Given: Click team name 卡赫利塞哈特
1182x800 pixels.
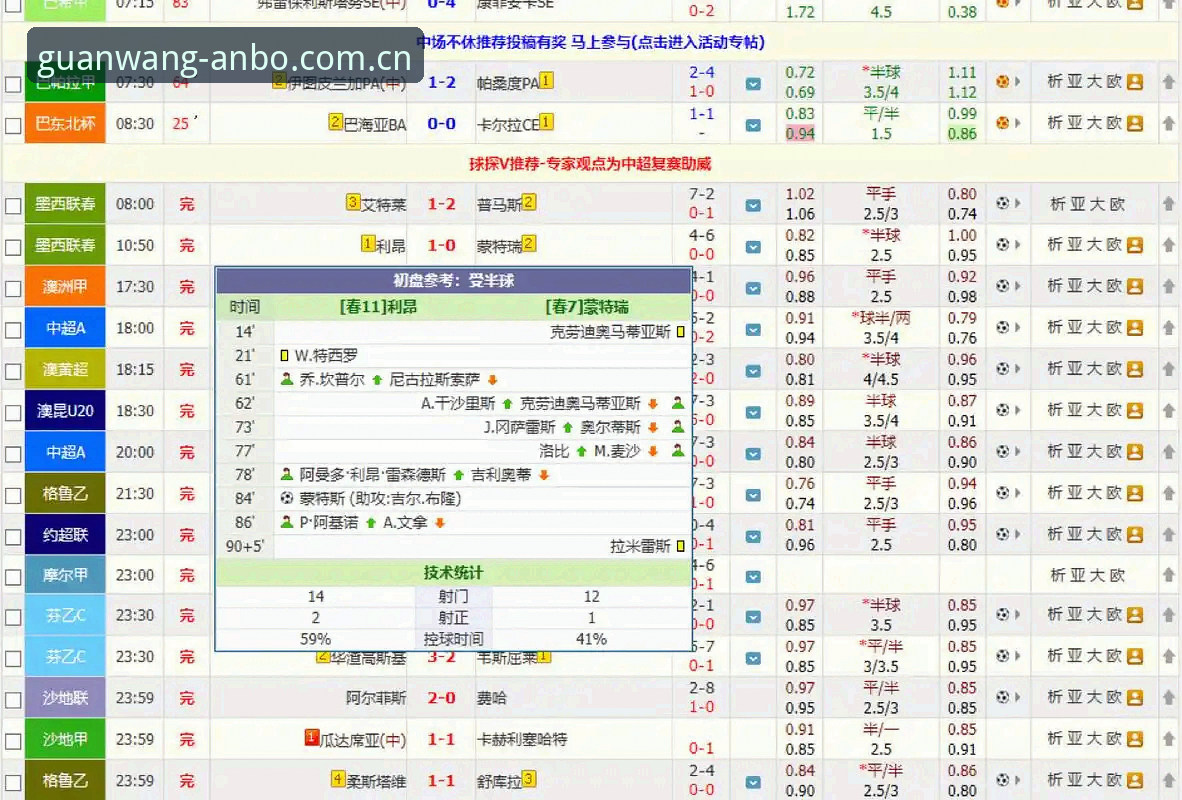Looking at the screenshot, I should click(522, 740).
